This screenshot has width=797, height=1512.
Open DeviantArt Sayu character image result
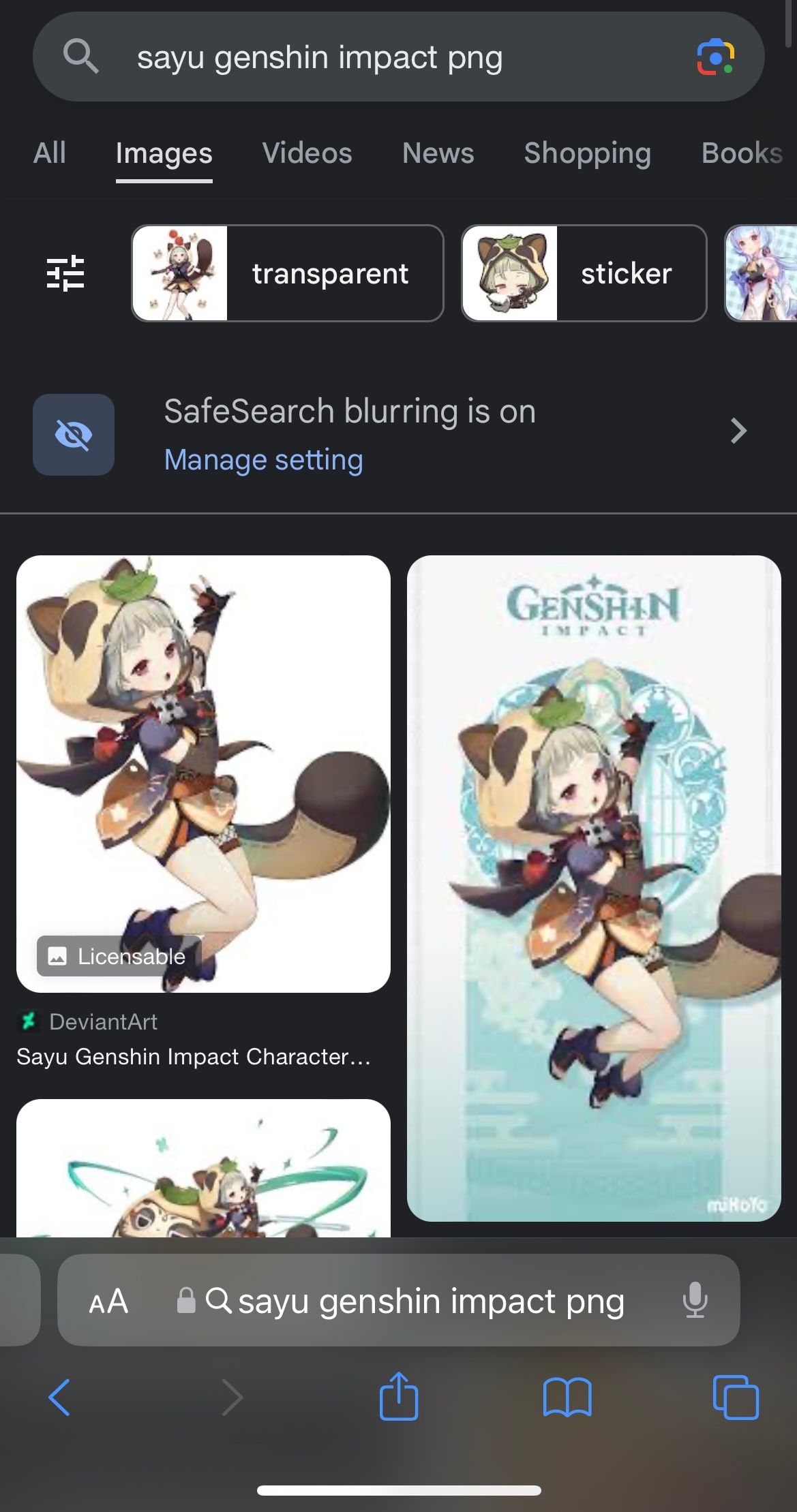[203, 774]
